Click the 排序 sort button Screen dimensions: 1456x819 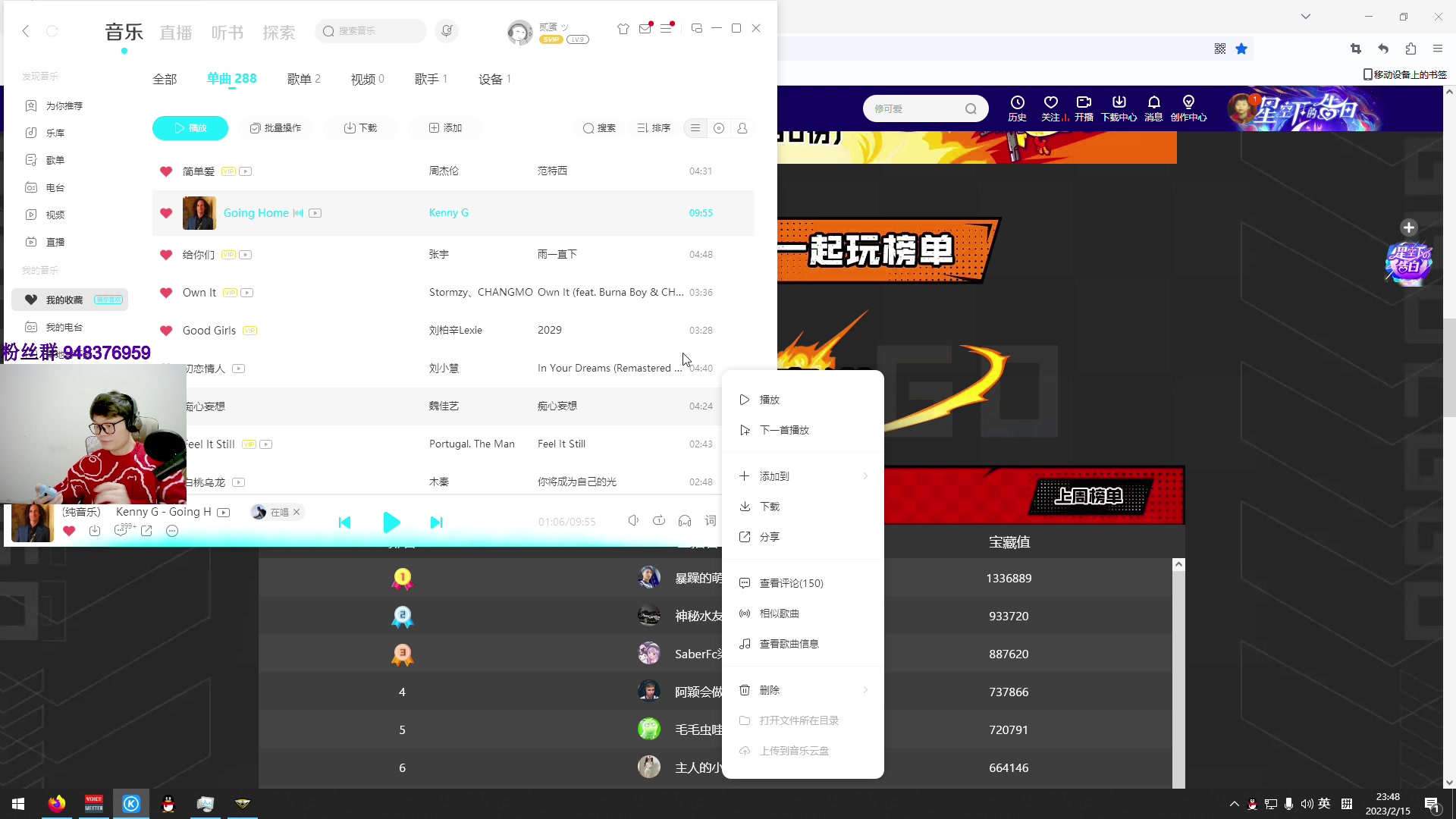point(654,128)
